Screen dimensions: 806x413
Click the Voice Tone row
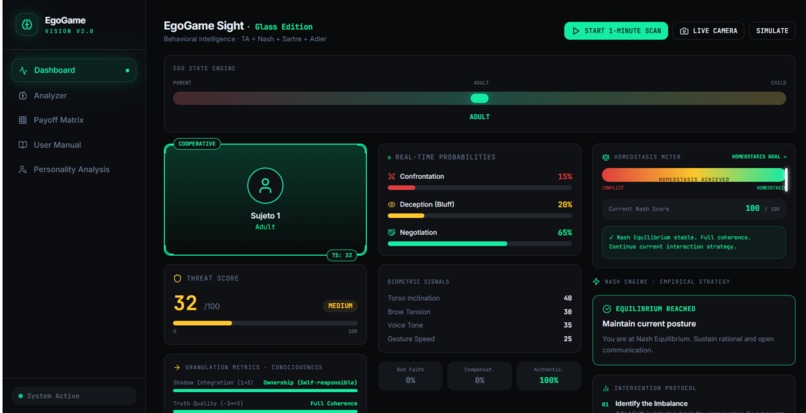480,325
